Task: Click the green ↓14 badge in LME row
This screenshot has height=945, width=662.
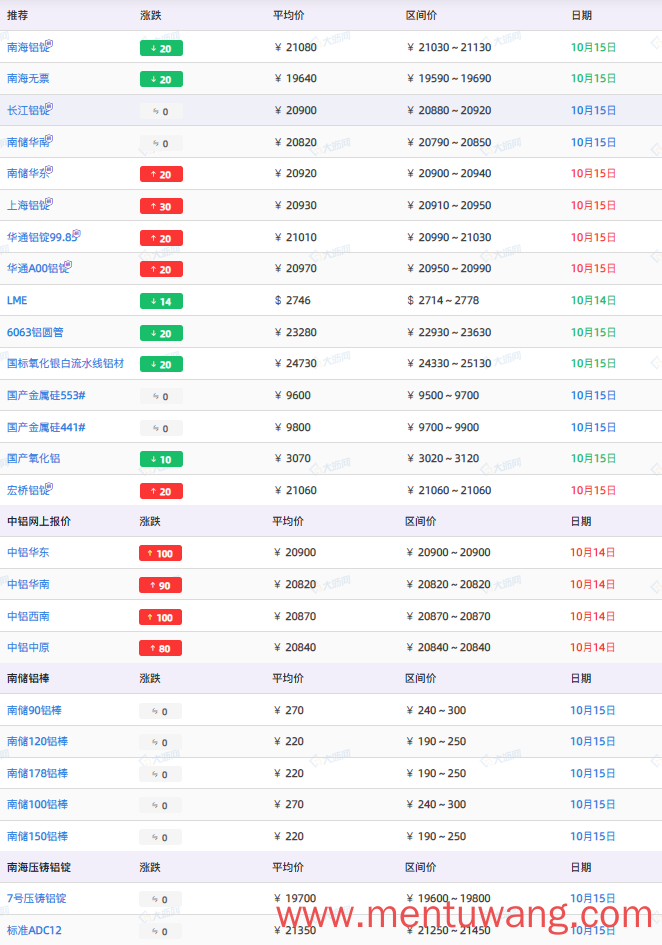Action: [x=161, y=301]
